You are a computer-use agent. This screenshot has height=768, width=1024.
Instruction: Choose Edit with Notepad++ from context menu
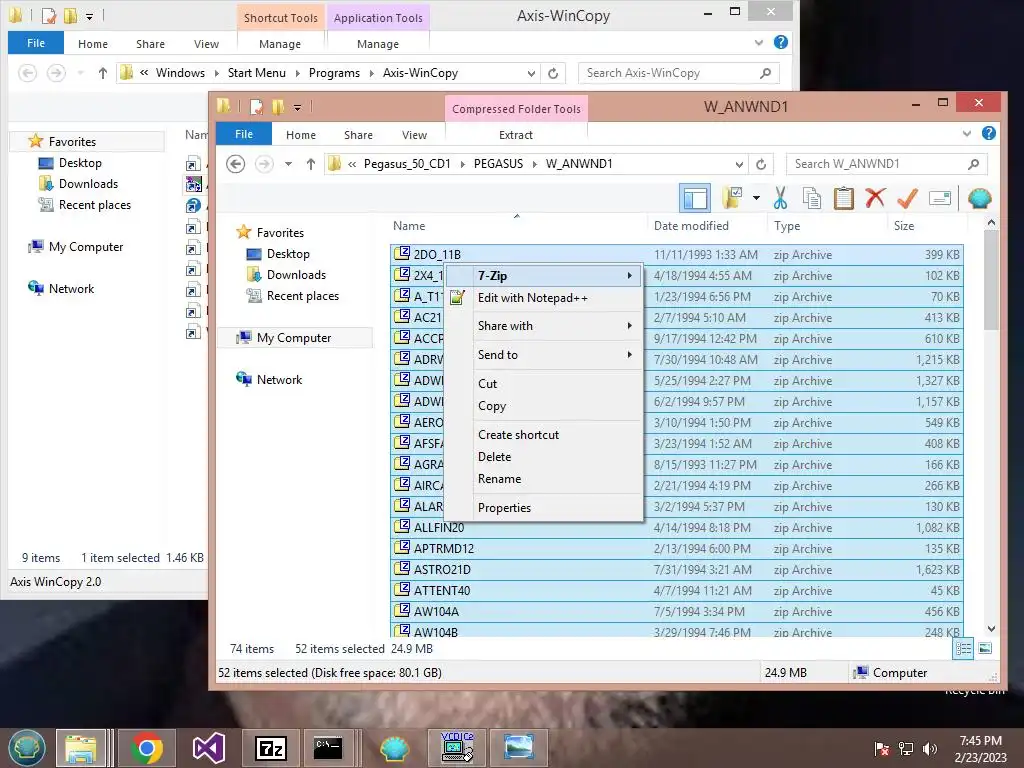coord(544,298)
